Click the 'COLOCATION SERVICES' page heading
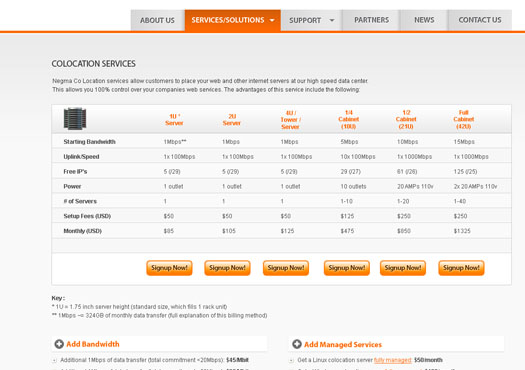Image resolution: width=525 pixels, height=370 pixels. pyautogui.click(x=93, y=64)
